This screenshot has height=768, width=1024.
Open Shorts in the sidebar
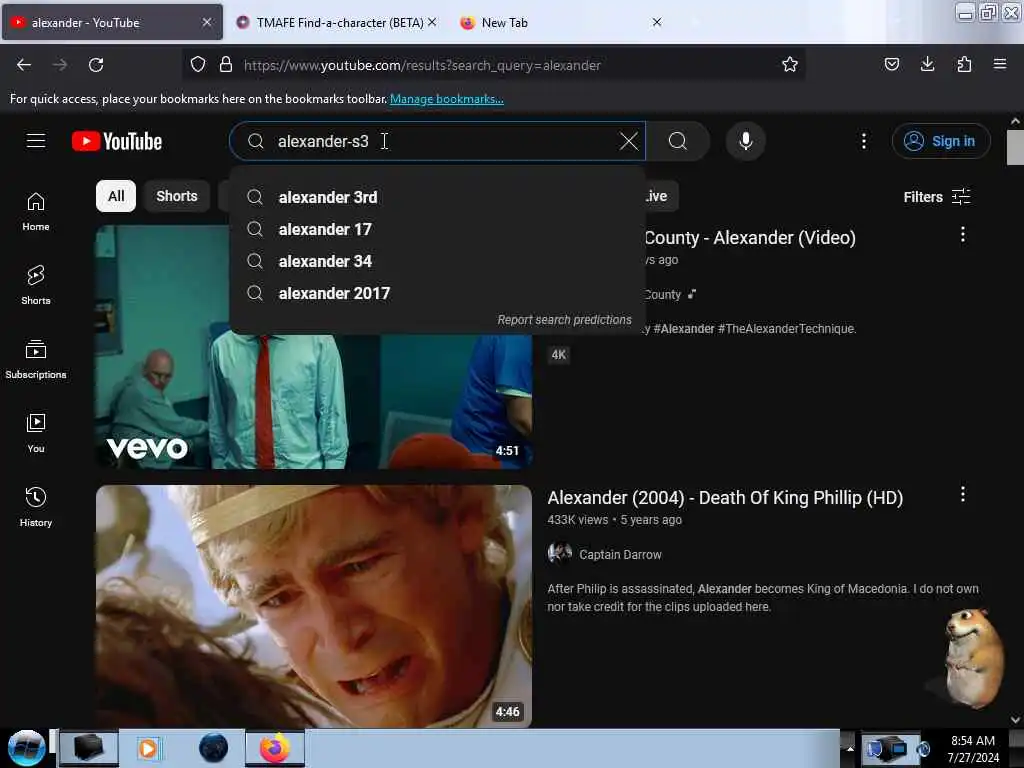36,285
